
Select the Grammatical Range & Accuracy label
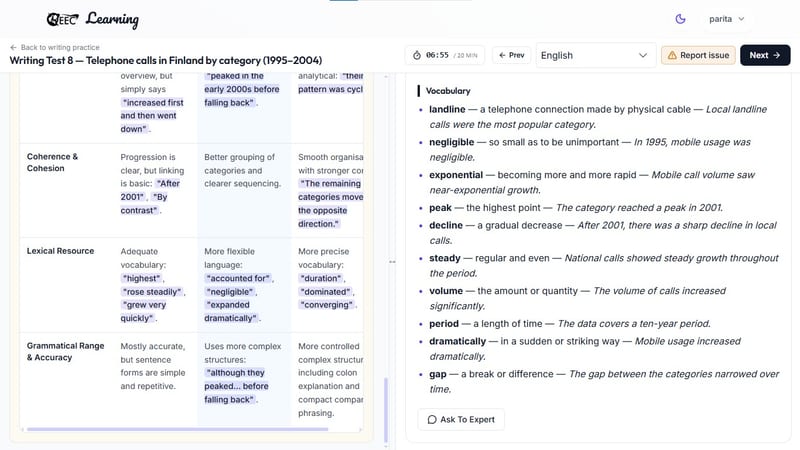65,352
